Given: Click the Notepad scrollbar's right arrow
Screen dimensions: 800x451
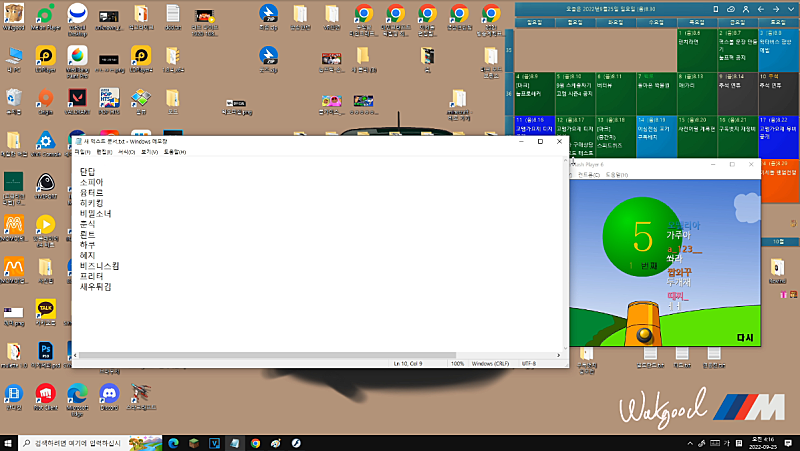Looking at the screenshot, I should (x=559, y=355).
